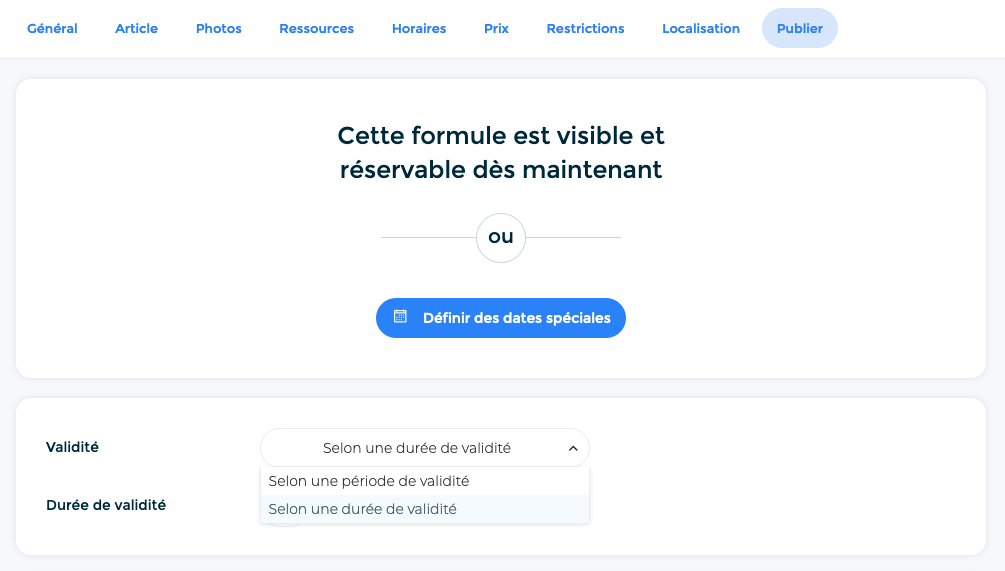Click the "Validité" field label
This screenshot has width=1005, height=571.
click(72, 447)
